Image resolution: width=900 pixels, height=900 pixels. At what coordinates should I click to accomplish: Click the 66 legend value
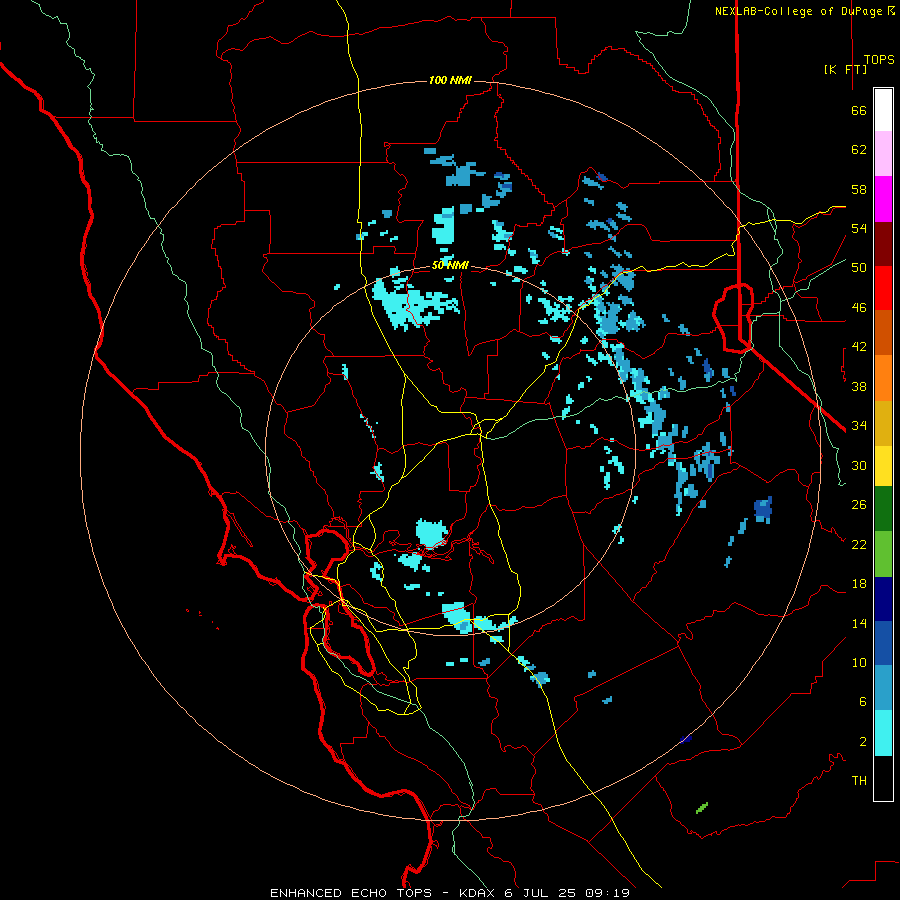click(859, 110)
